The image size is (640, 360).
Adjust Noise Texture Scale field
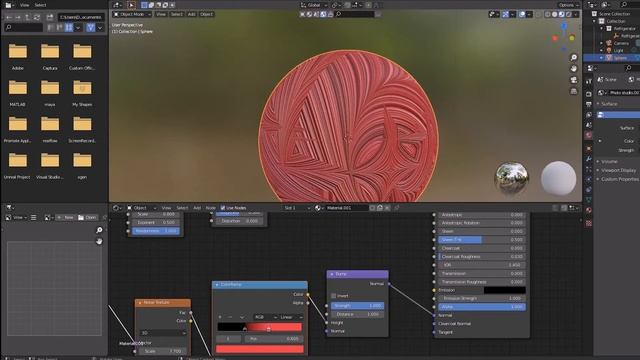pos(163,351)
